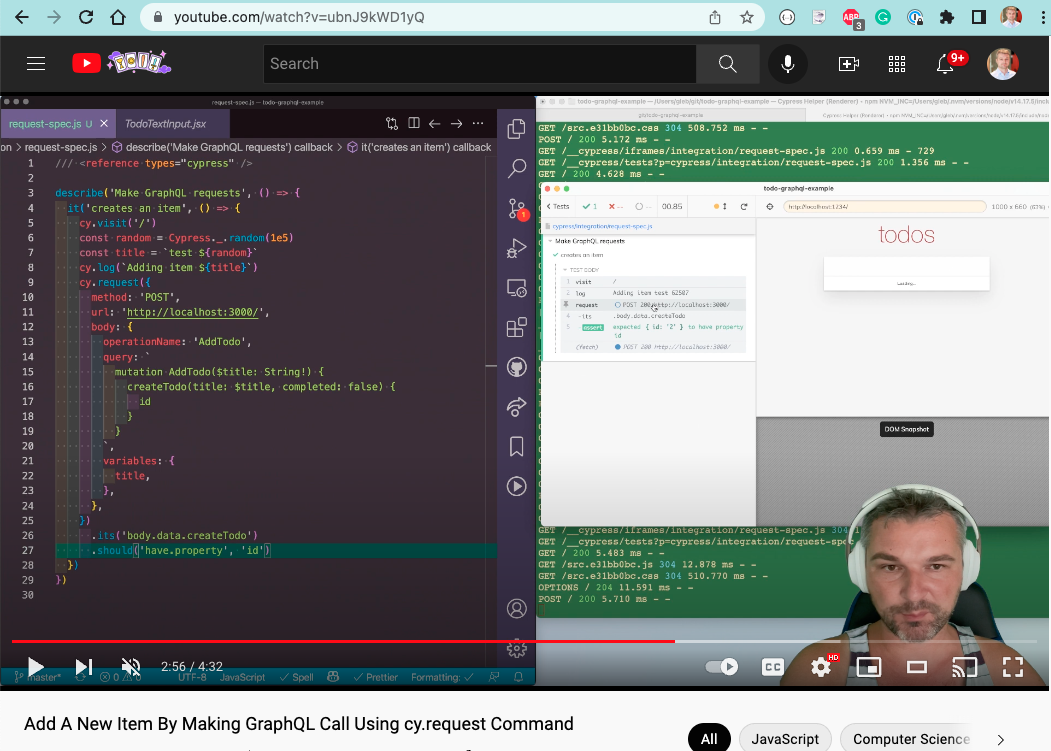The image size is (1051, 751).
Task: Seek on the red video progress bar
Action: tap(526, 642)
